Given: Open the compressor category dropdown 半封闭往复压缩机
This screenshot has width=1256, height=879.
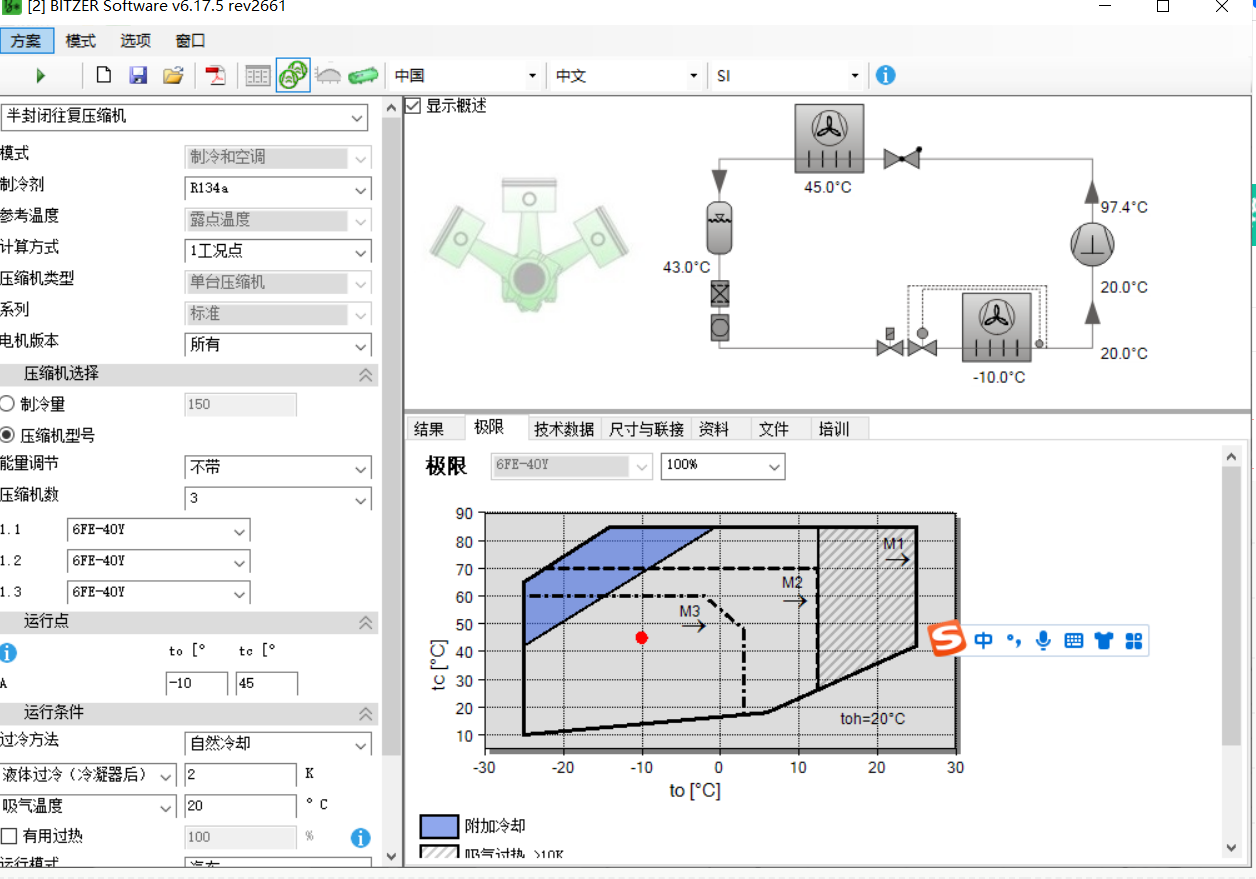Looking at the screenshot, I should 185,117.
